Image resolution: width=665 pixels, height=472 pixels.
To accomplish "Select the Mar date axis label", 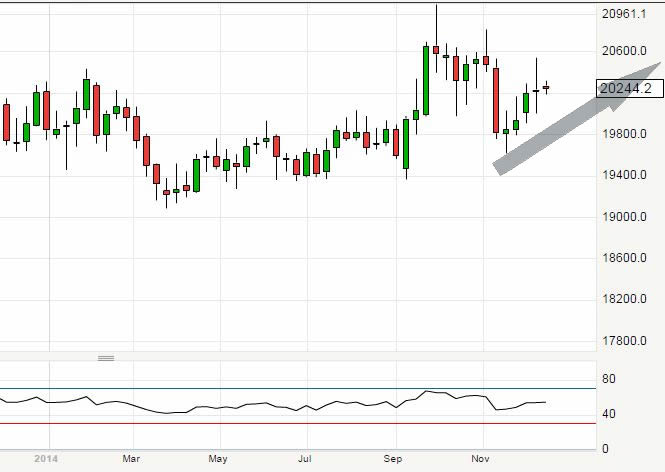I will (x=131, y=459).
